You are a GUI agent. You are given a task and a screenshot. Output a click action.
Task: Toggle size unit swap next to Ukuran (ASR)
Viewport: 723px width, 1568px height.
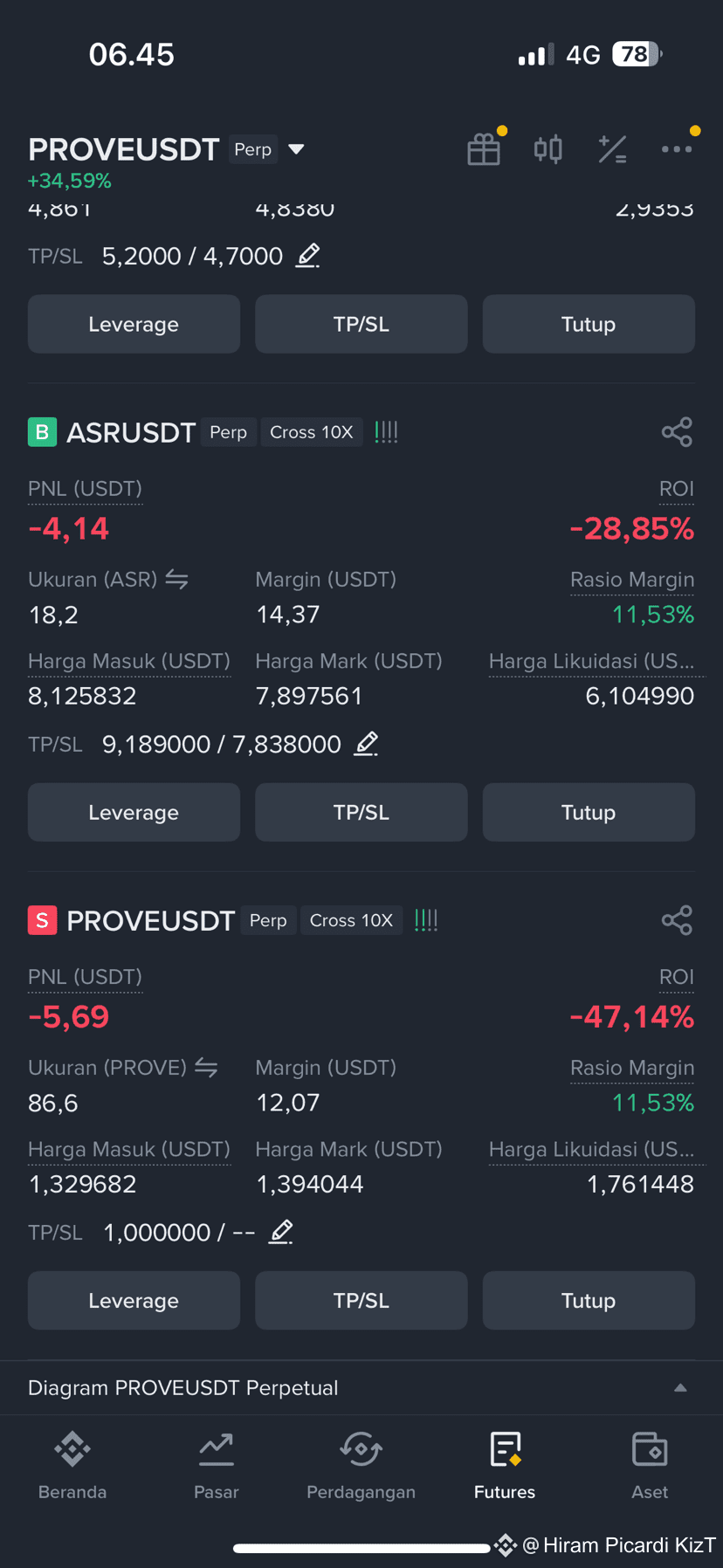pos(177,579)
